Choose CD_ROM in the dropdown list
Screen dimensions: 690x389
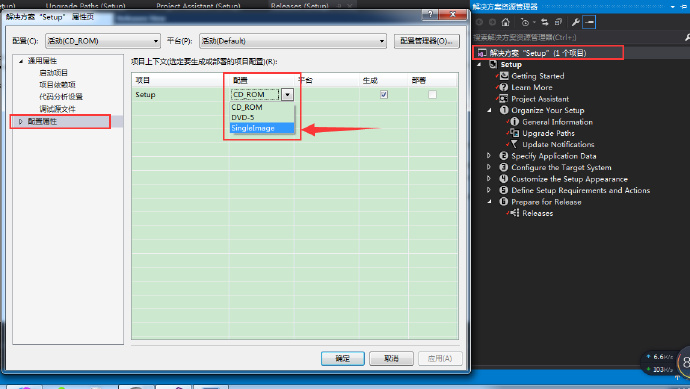click(262, 107)
